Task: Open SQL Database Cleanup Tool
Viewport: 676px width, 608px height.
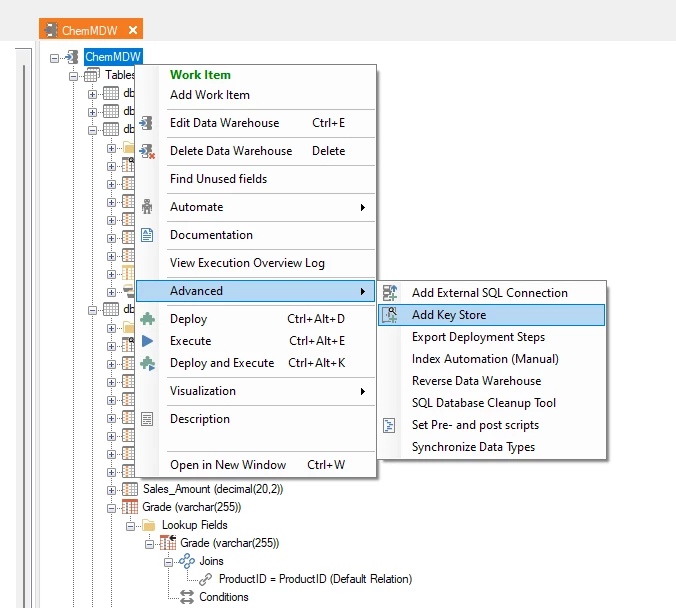Action: (491, 403)
